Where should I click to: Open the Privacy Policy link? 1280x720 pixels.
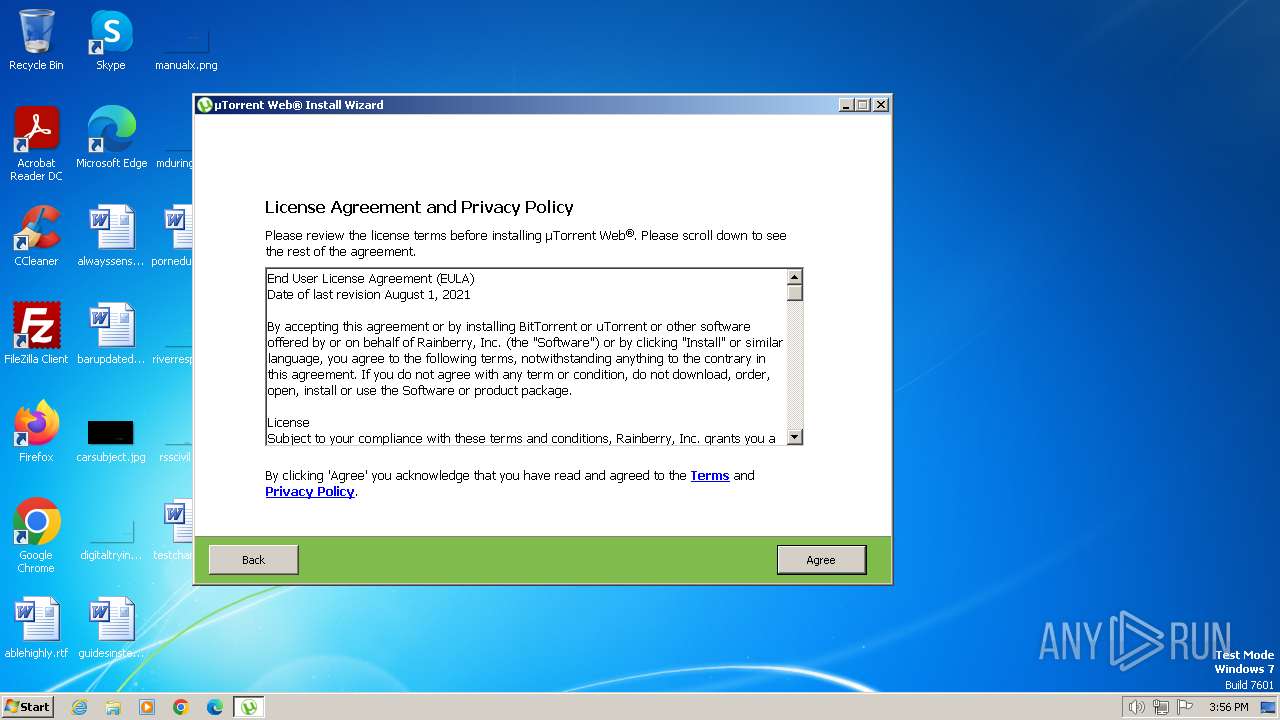point(310,492)
